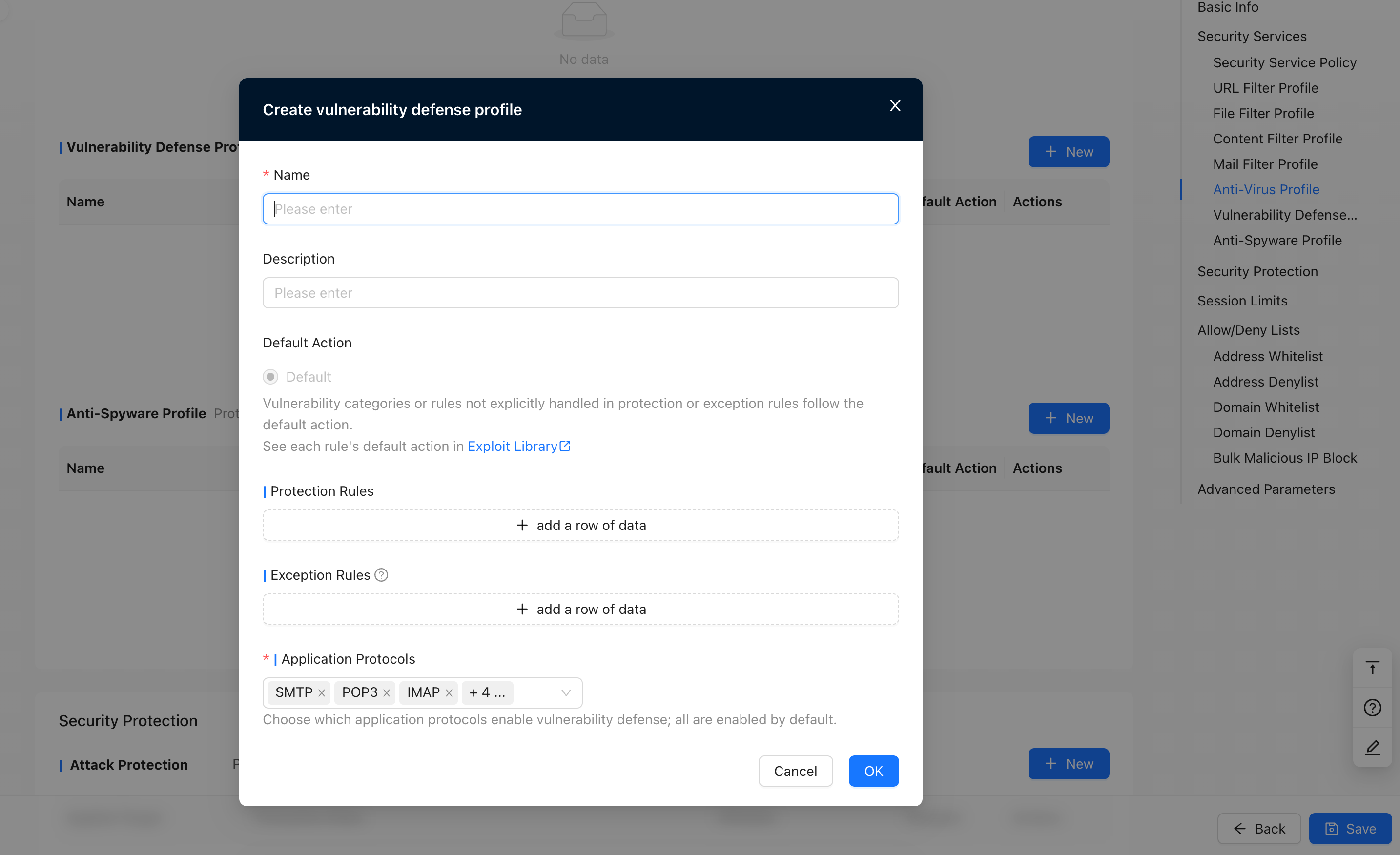The width and height of the screenshot is (1400, 855).
Task: Select Anti-Virus Profile nav item
Action: coord(1266,190)
